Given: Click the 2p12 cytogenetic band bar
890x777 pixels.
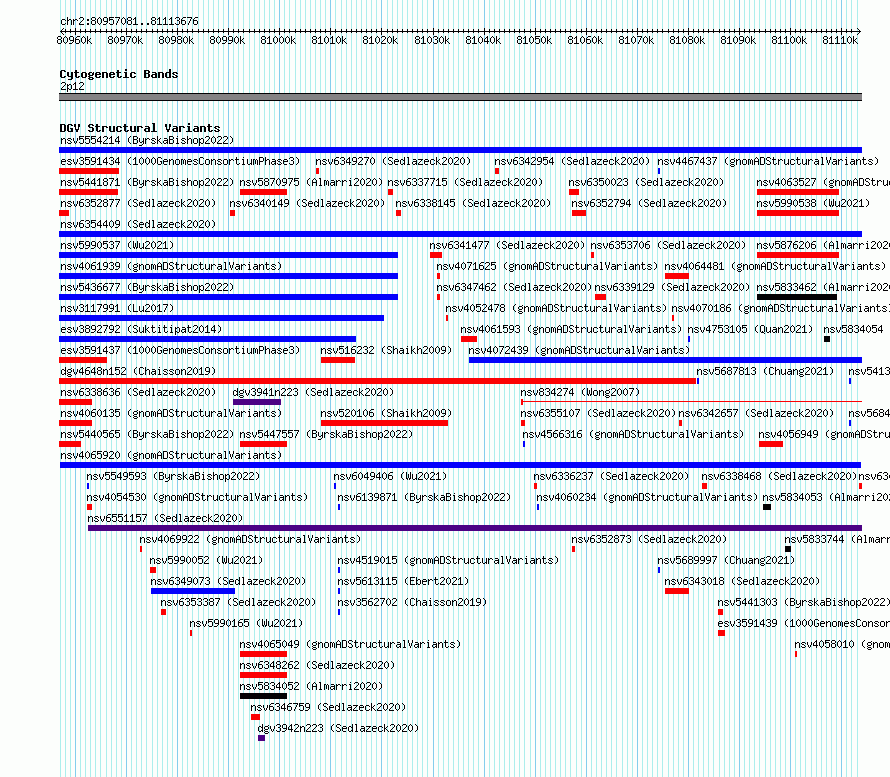Looking at the screenshot, I should pos(460,97).
